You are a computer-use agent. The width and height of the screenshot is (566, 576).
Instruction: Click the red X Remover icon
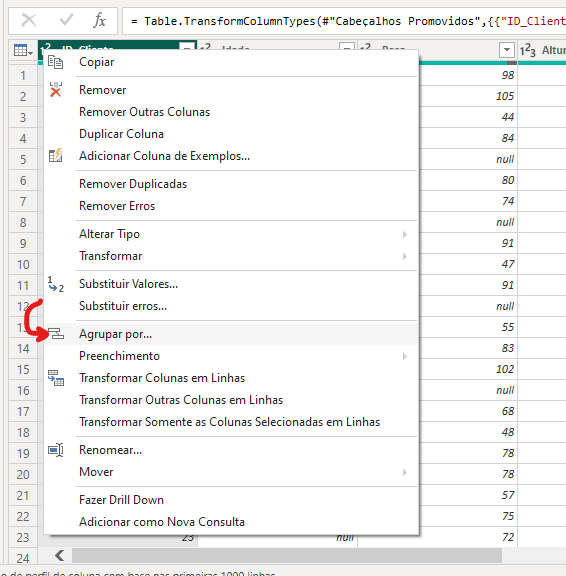(x=55, y=90)
